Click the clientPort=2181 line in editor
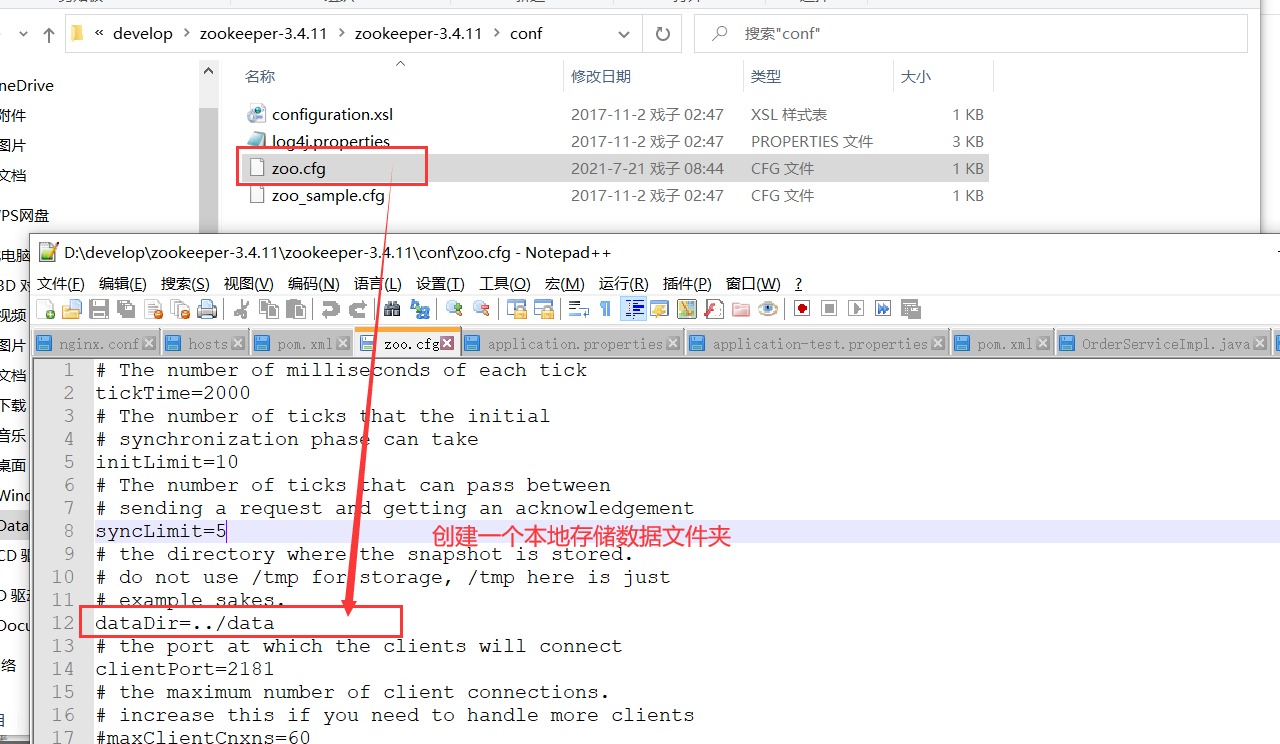The width and height of the screenshot is (1280, 744). tap(184, 669)
